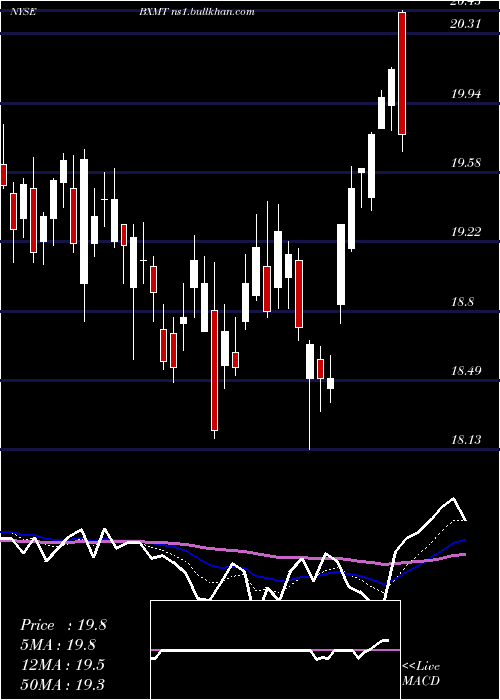Image resolution: width=500 pixels, height=700 pixels.
Task: Click the Price : 19.8 readout
Action: pos(63,625)
